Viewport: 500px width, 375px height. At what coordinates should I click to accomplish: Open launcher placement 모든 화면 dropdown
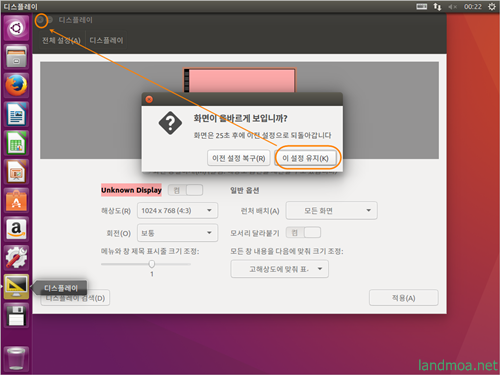pyautogui.click(x=331, y=211)
